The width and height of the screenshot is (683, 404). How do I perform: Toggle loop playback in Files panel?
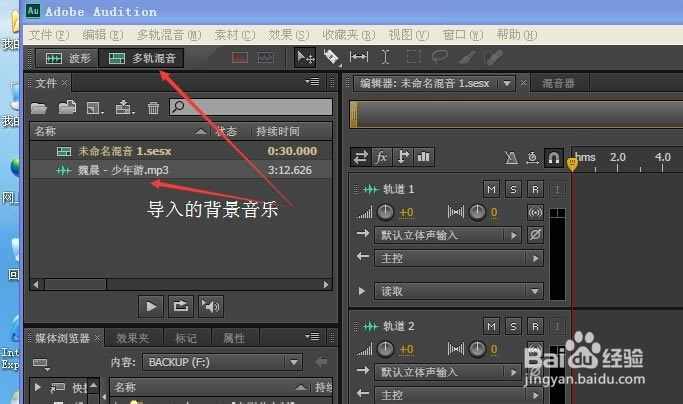coord(181,306)
